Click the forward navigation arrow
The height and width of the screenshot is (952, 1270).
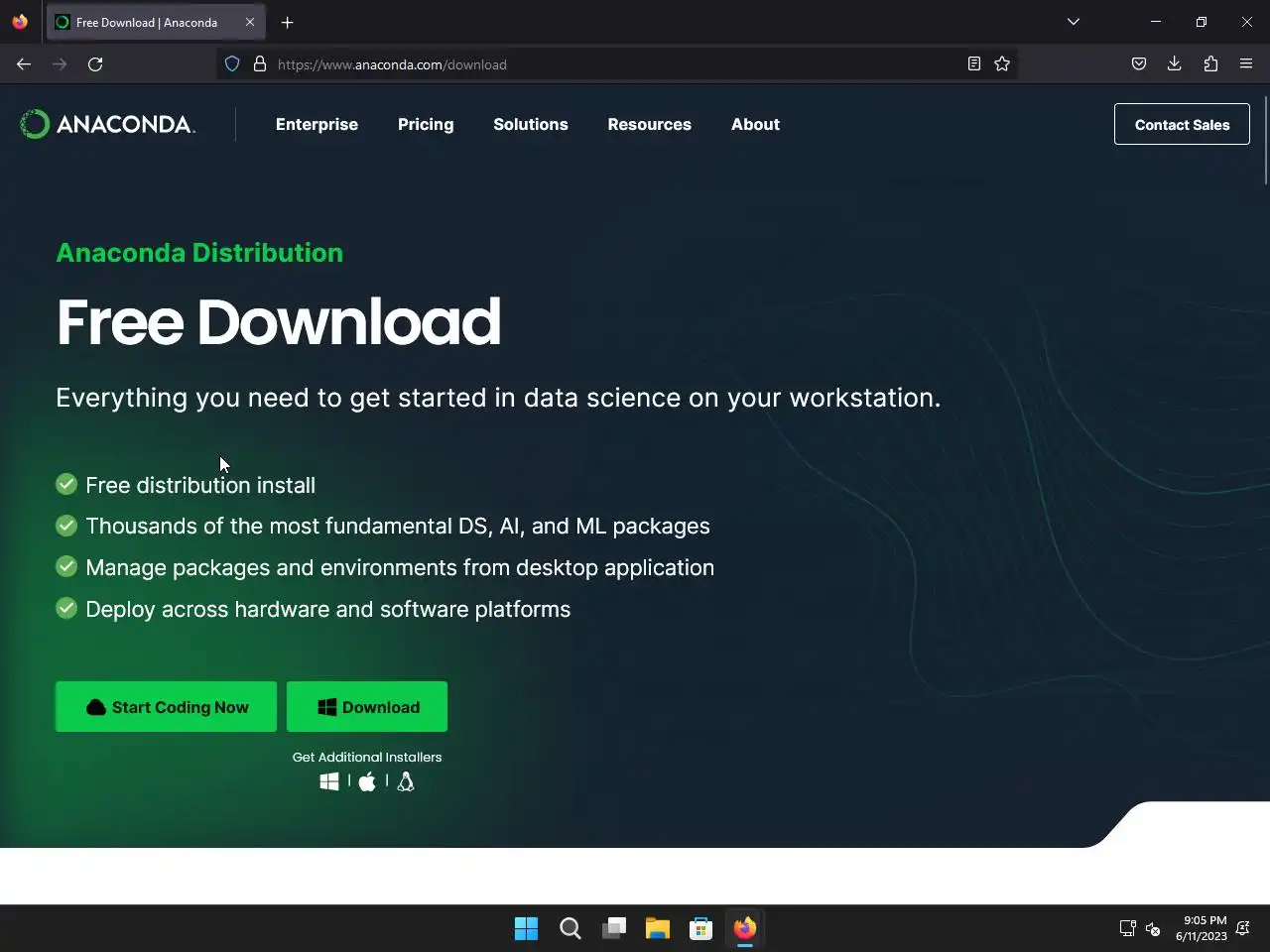[60, 64]
